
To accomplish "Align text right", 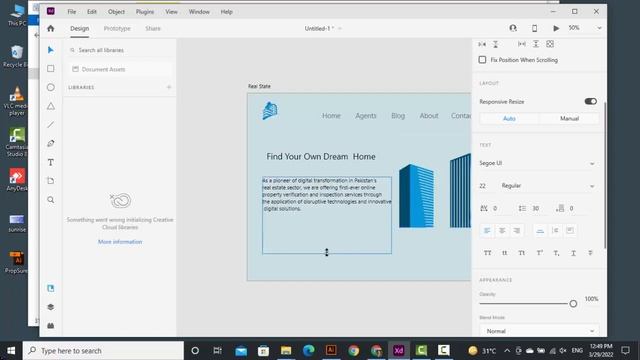I will 517,231.
